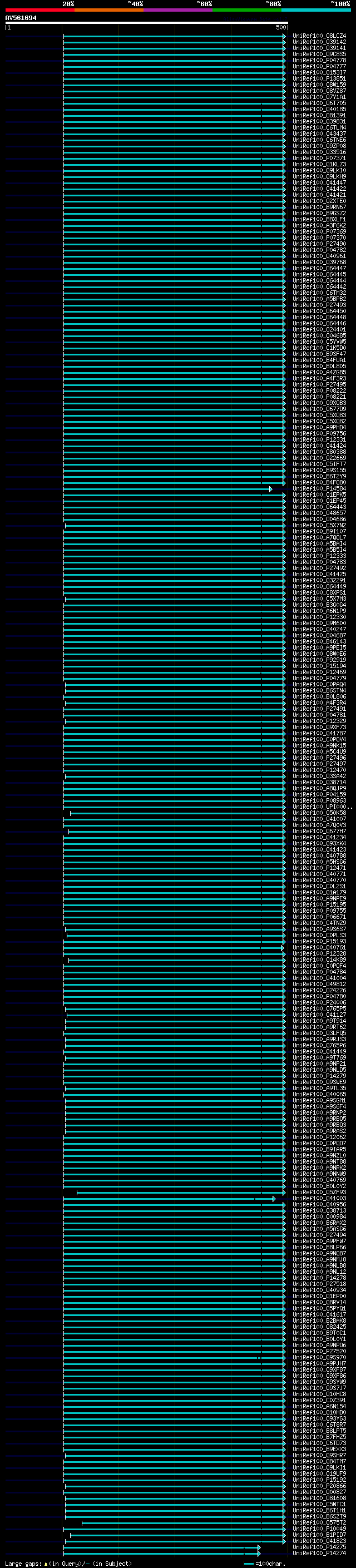Select label UniRef100_A5HSG6

[x=319, y=862]
